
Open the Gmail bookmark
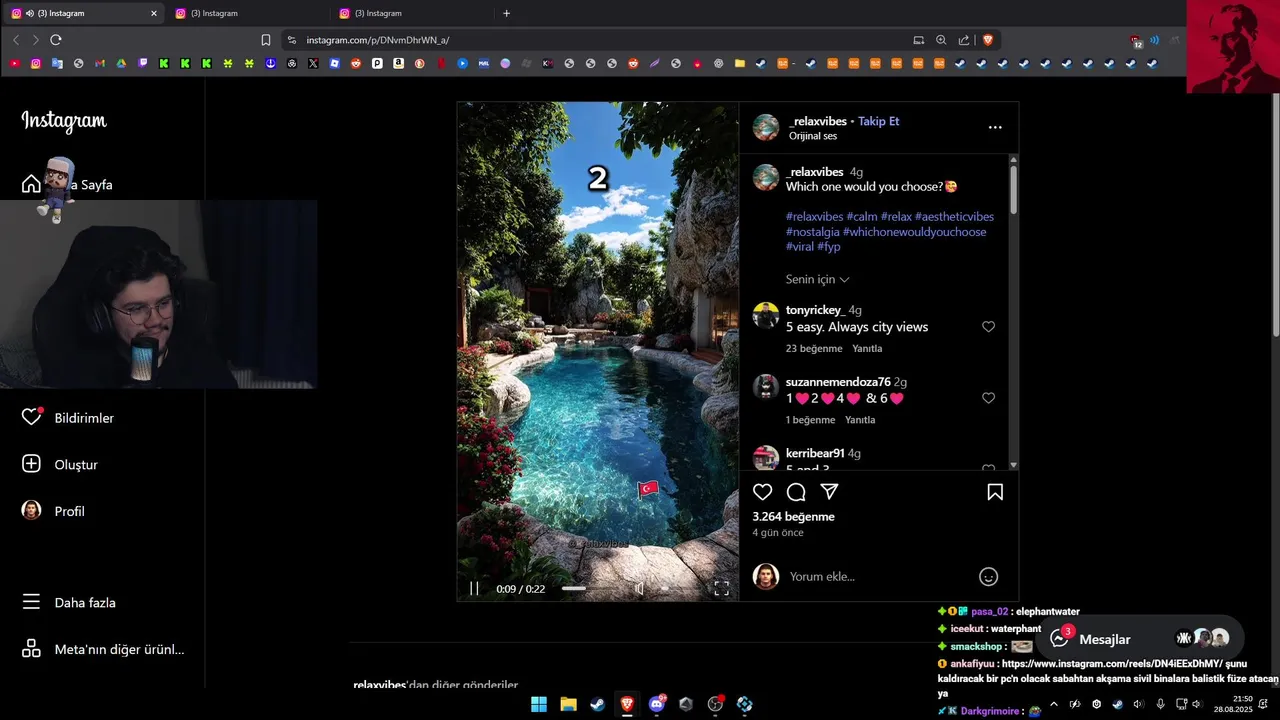click(x=100, y=63)
